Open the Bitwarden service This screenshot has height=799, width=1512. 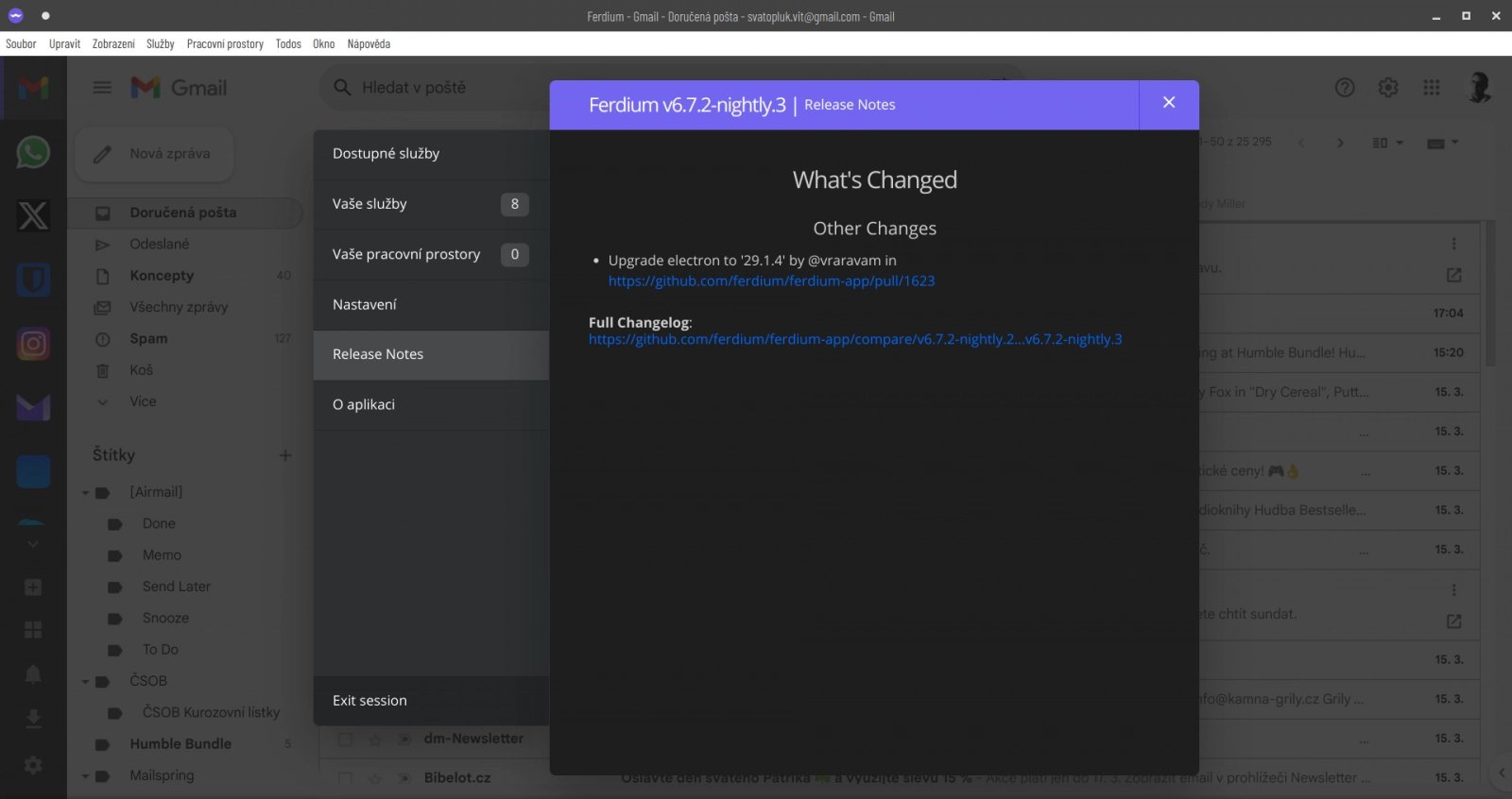[x=33, y=280]
